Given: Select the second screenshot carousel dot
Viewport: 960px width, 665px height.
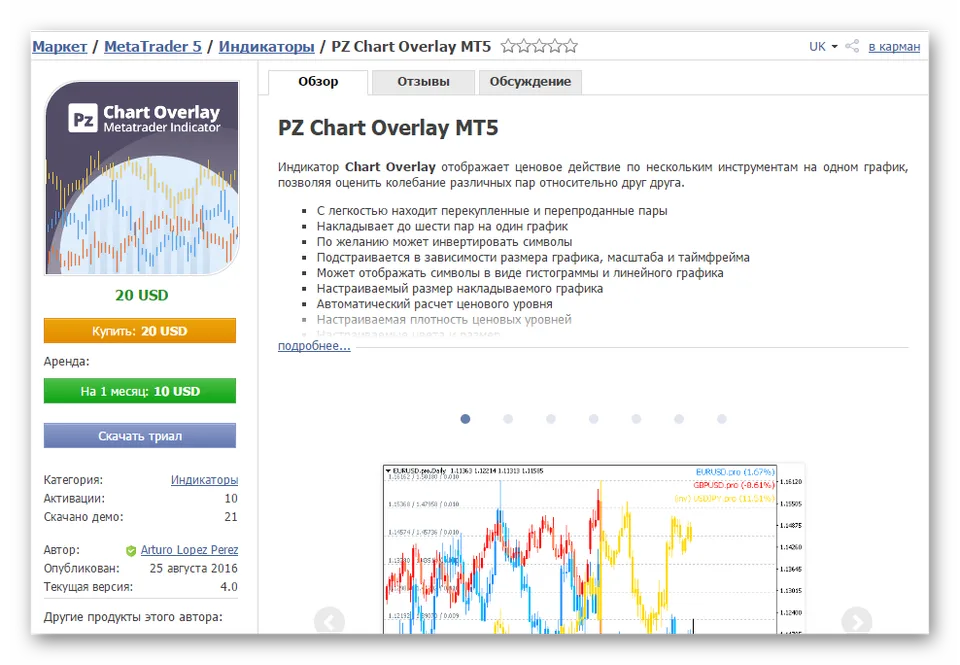Looking at the screenshot, I should coord(508,419).
